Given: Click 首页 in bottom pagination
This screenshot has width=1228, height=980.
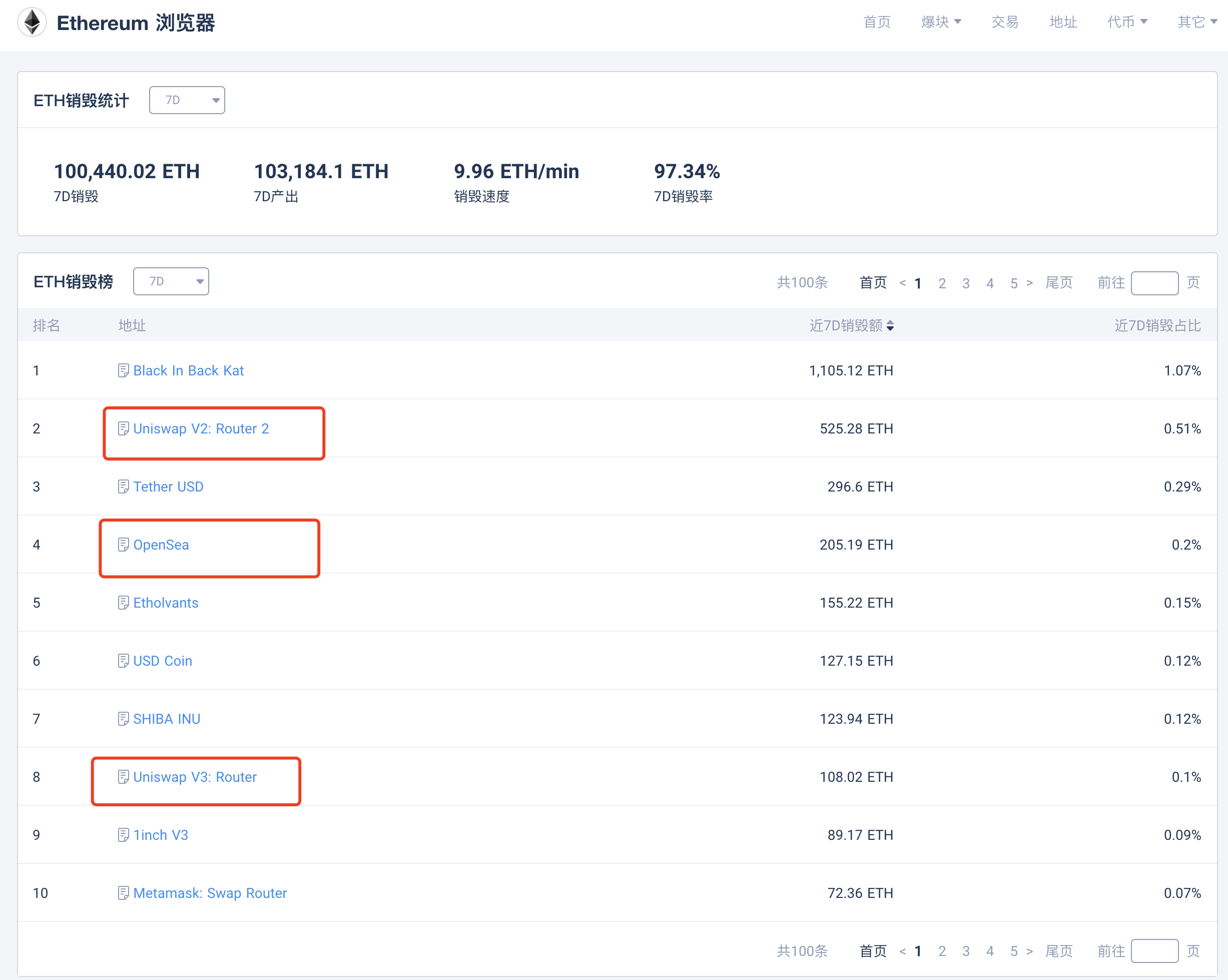Looking at the screenshot, I should [873, 951].
